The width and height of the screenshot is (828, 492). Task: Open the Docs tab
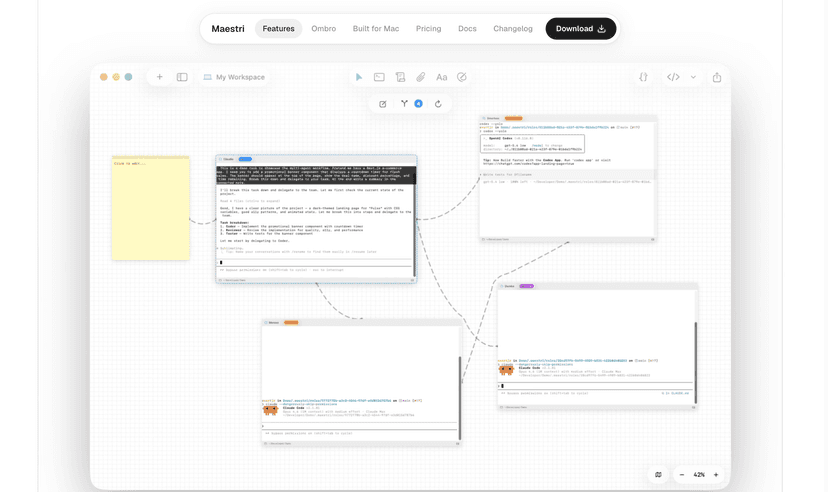467,29
